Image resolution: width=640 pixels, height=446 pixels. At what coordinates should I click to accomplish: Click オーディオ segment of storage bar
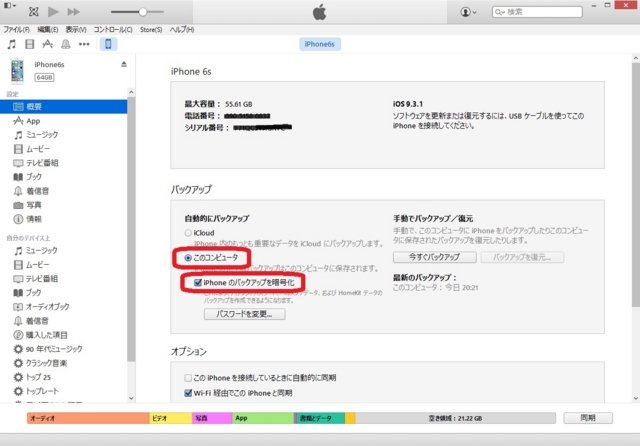[x=88, y=418]
